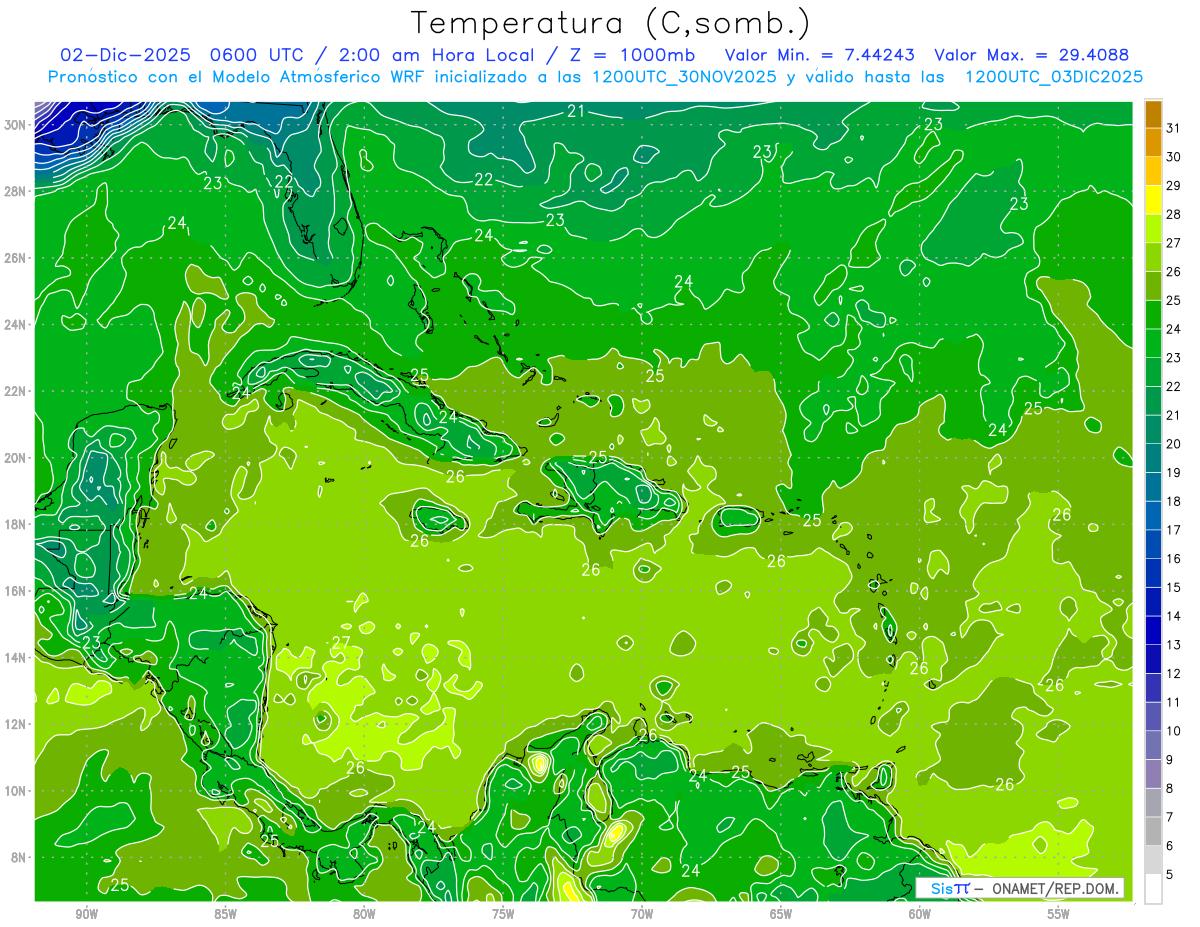Select the level text "Z = 1000mb"

coord(634,54)
